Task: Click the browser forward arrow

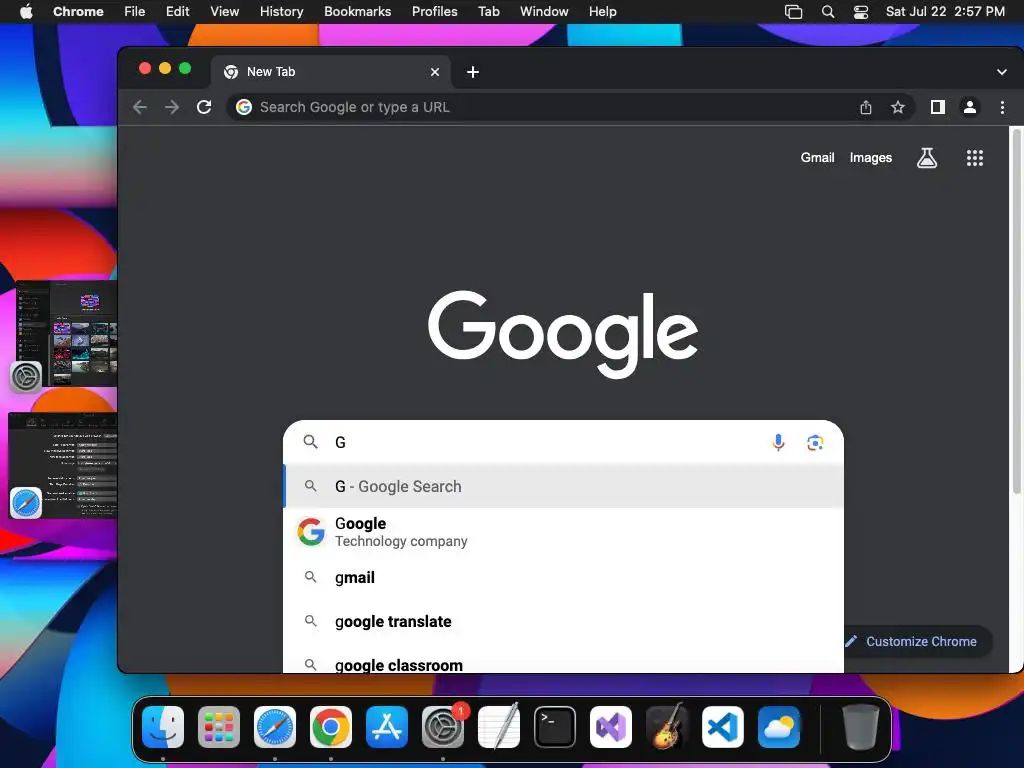Action: (x=172, y=107)
